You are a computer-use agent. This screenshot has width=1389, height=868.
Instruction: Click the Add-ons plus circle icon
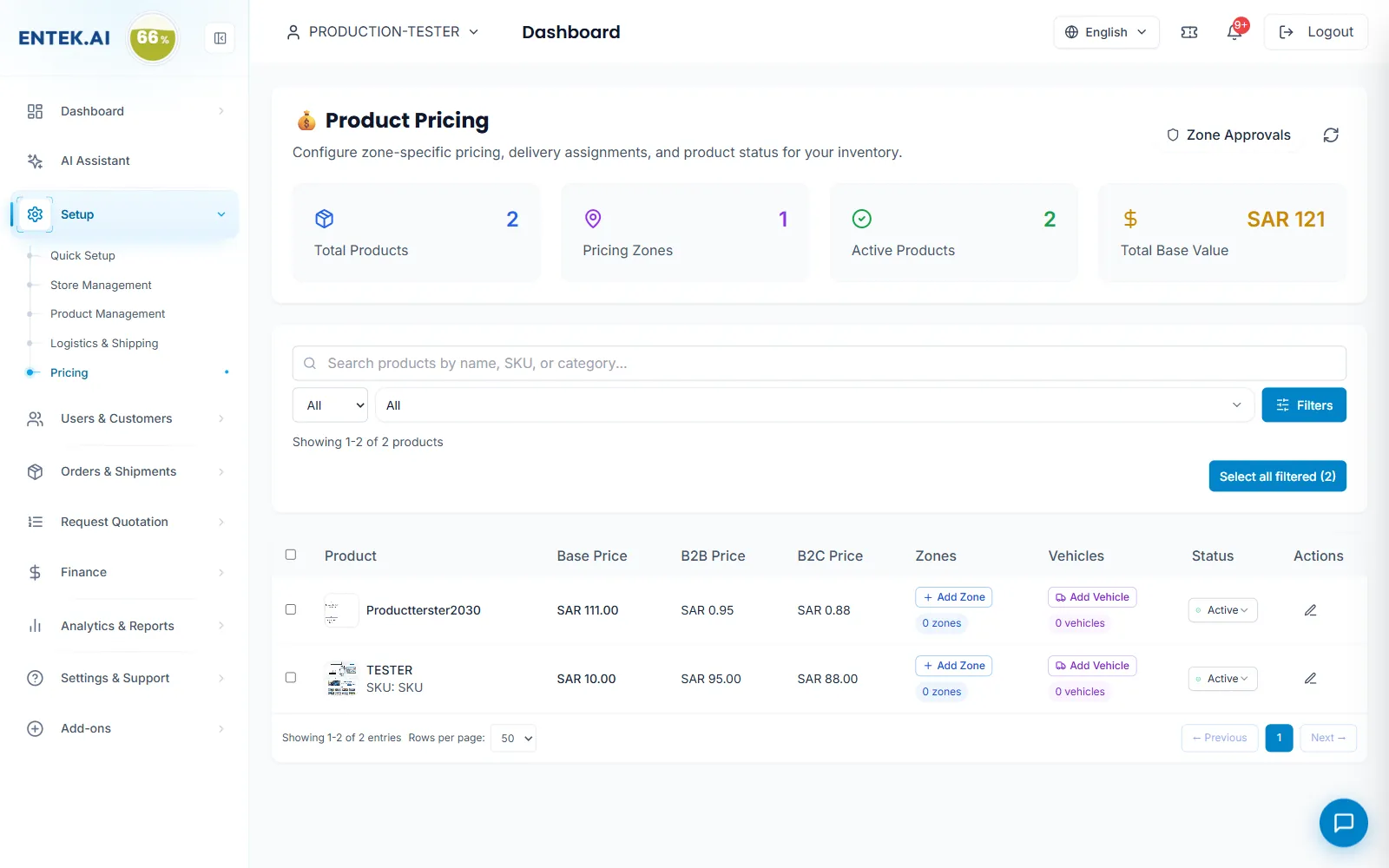(x=35, y=728)
